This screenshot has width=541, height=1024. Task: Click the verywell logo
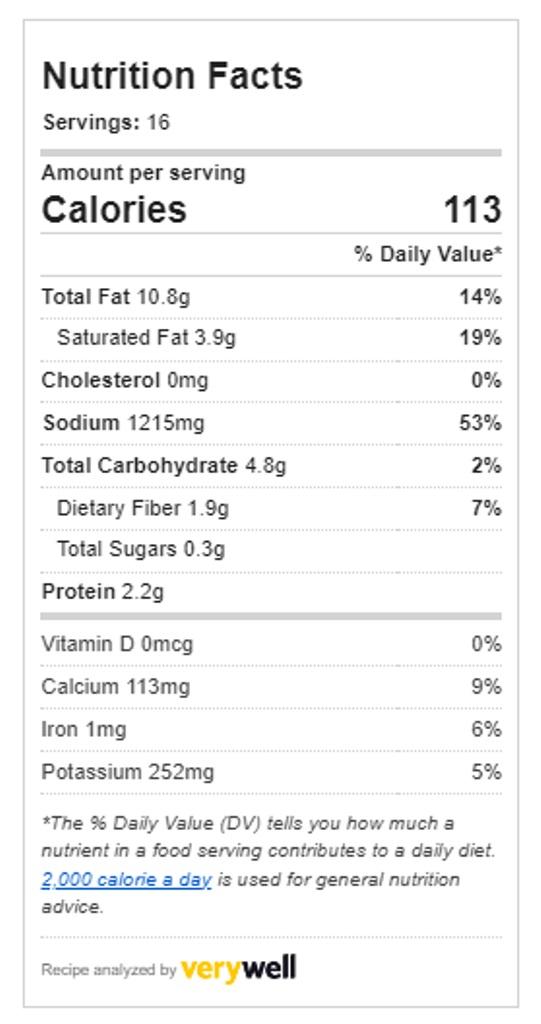click(x=238, y=968)
